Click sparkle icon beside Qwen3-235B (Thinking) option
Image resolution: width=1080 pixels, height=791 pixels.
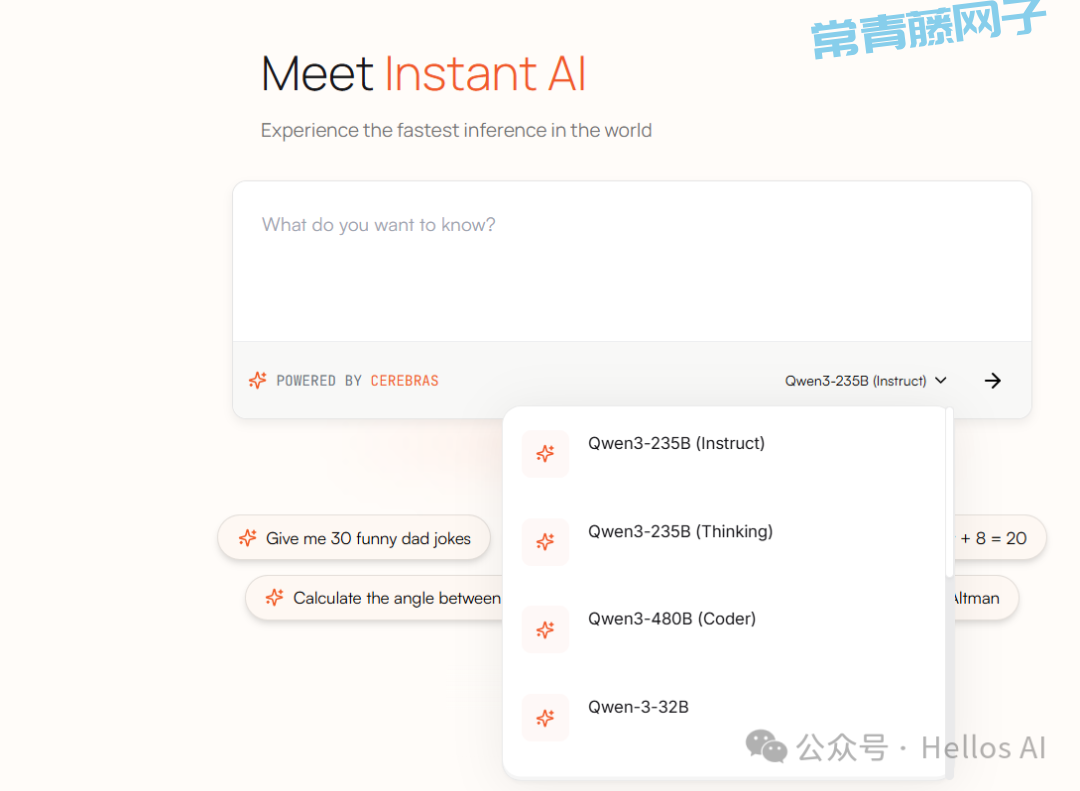click(x=545, y=542)
